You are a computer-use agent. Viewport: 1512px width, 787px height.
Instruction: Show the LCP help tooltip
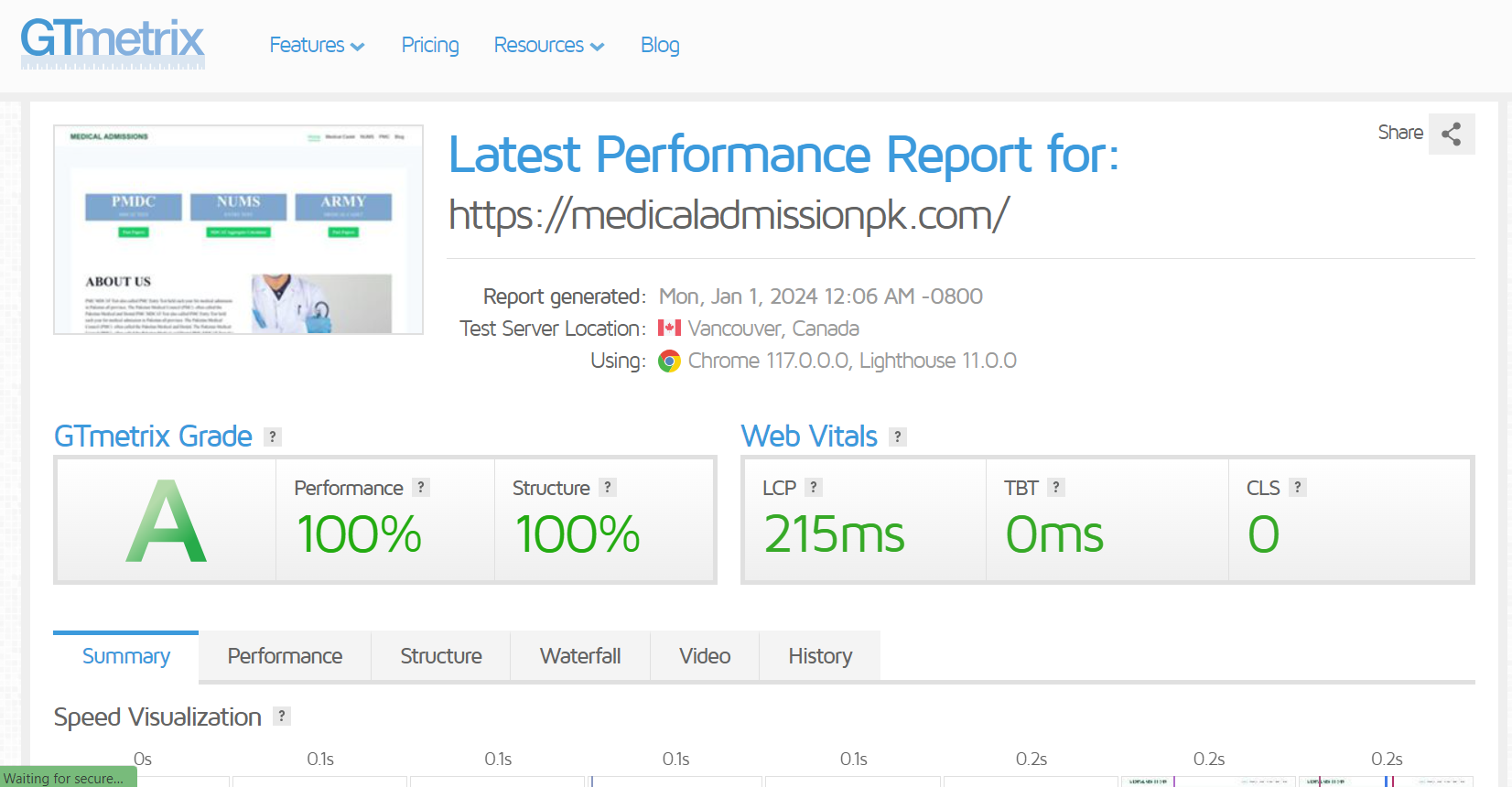click(814, 488)
